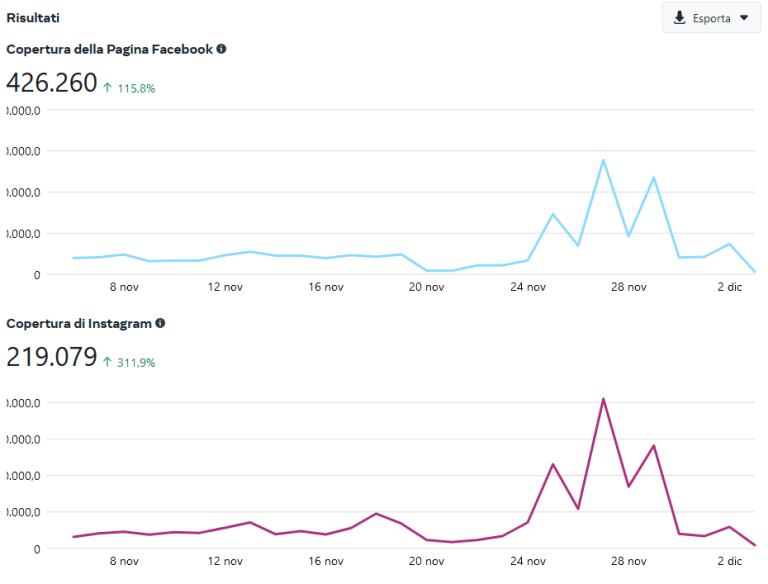Click the 219.079 Instagram reach value
Image resolution: width=768 pixels, height=584 pixels.
coord(51,357)
